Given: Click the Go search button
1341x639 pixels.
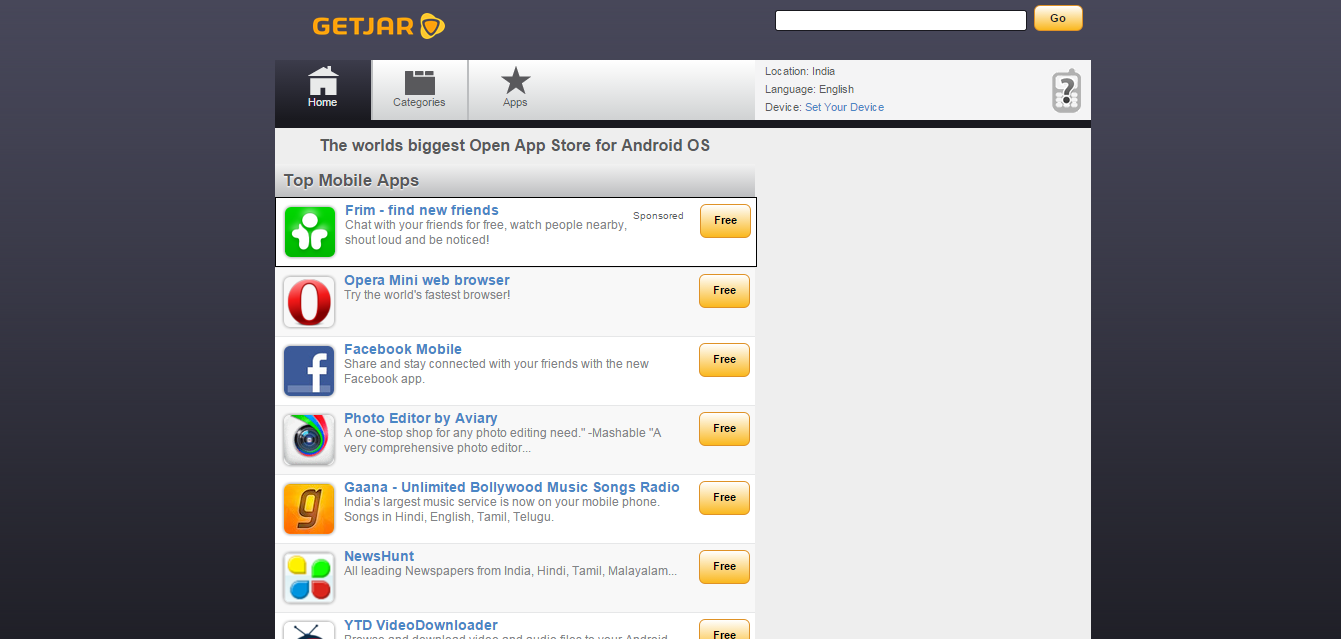Looking at the screenshot, I should coord(1058,18).
